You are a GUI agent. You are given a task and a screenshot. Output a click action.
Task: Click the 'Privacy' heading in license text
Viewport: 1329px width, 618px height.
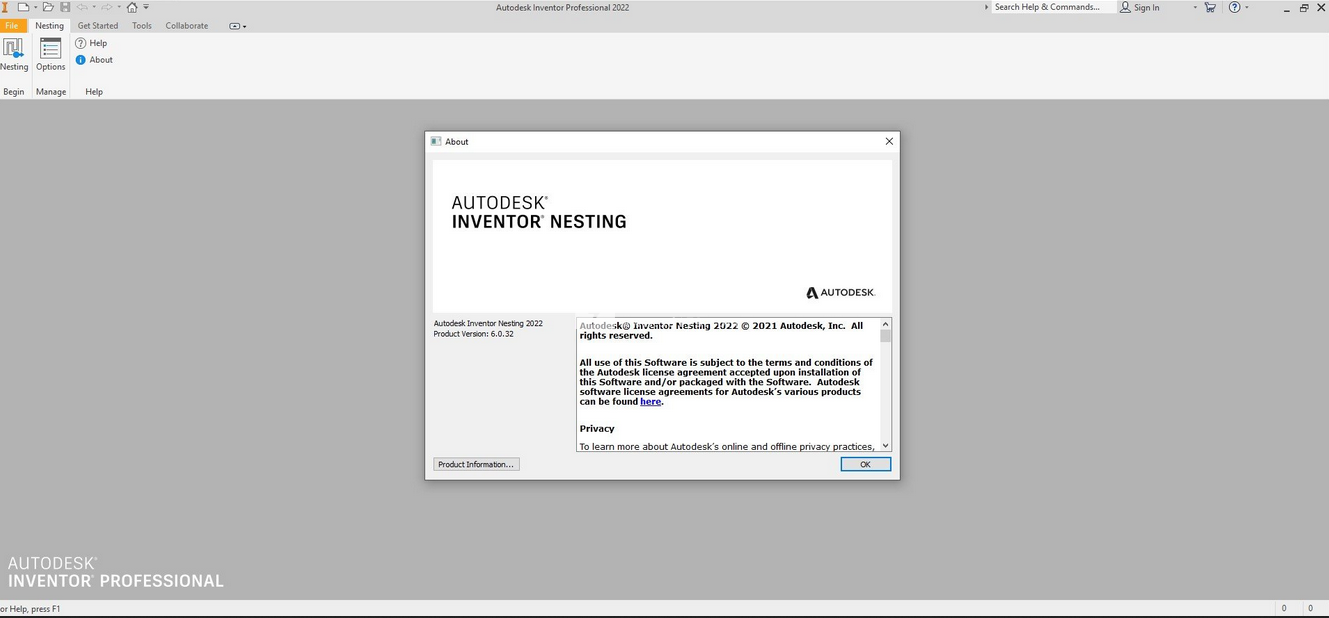point(597,429)
